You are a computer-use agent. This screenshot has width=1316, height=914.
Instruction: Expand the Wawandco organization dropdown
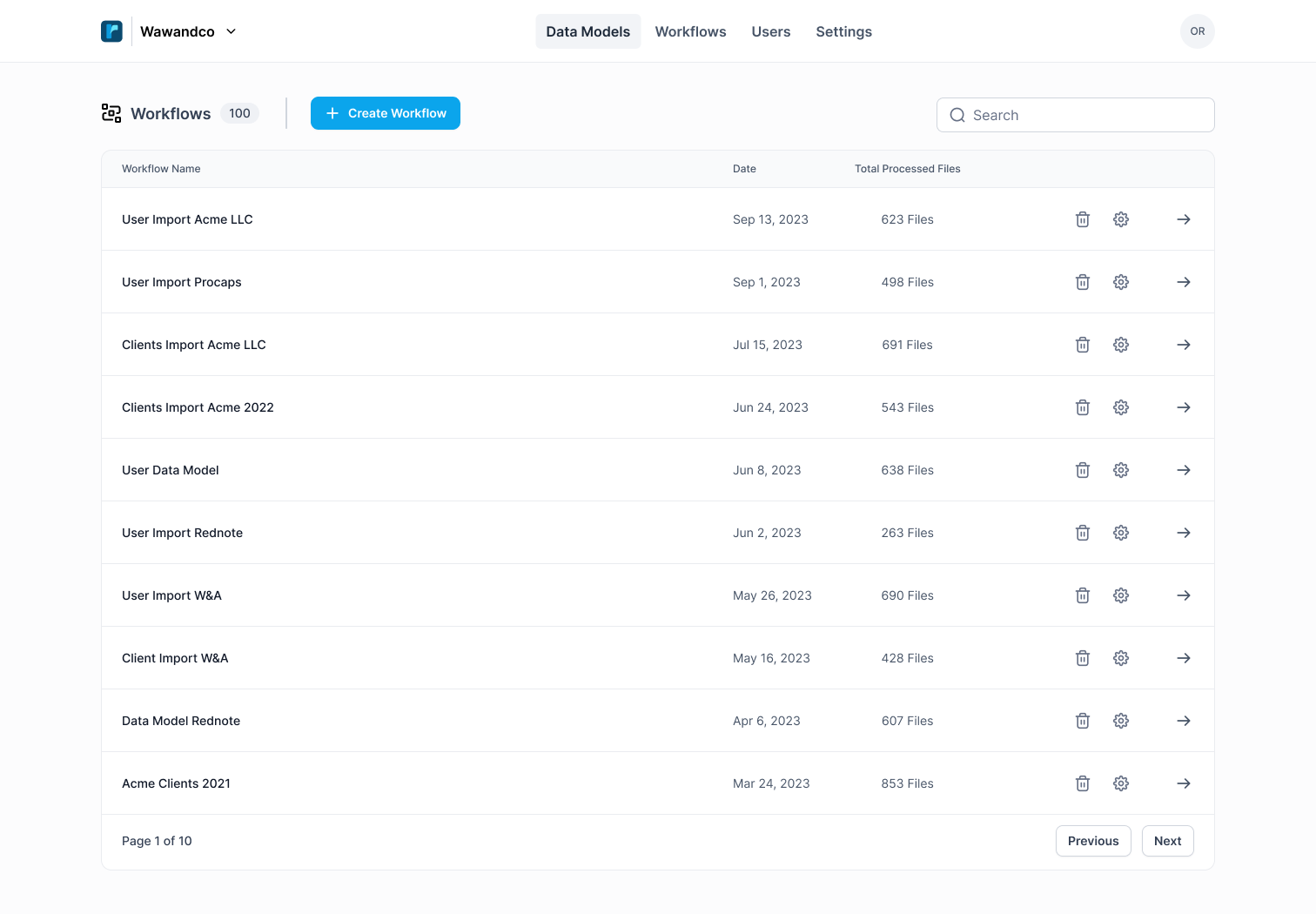231,31
